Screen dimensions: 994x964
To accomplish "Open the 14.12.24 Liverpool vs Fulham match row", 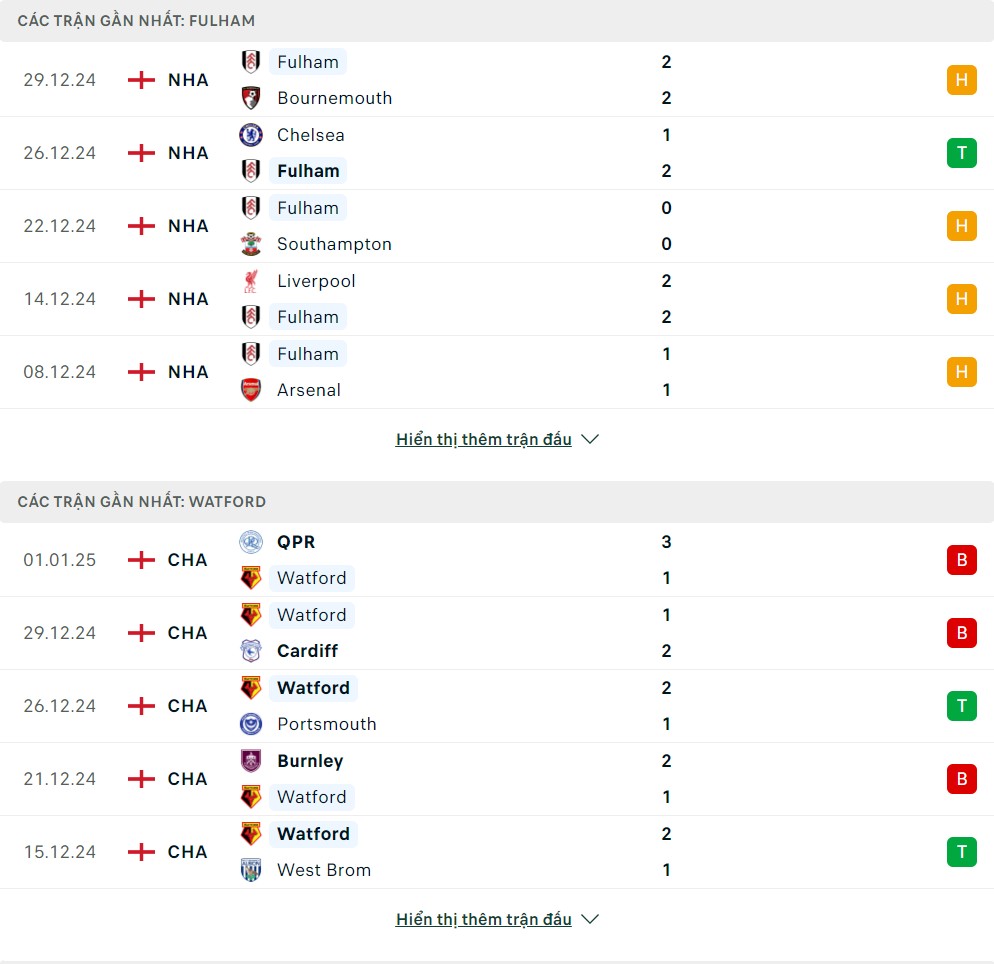I will (x=497, y=299).
